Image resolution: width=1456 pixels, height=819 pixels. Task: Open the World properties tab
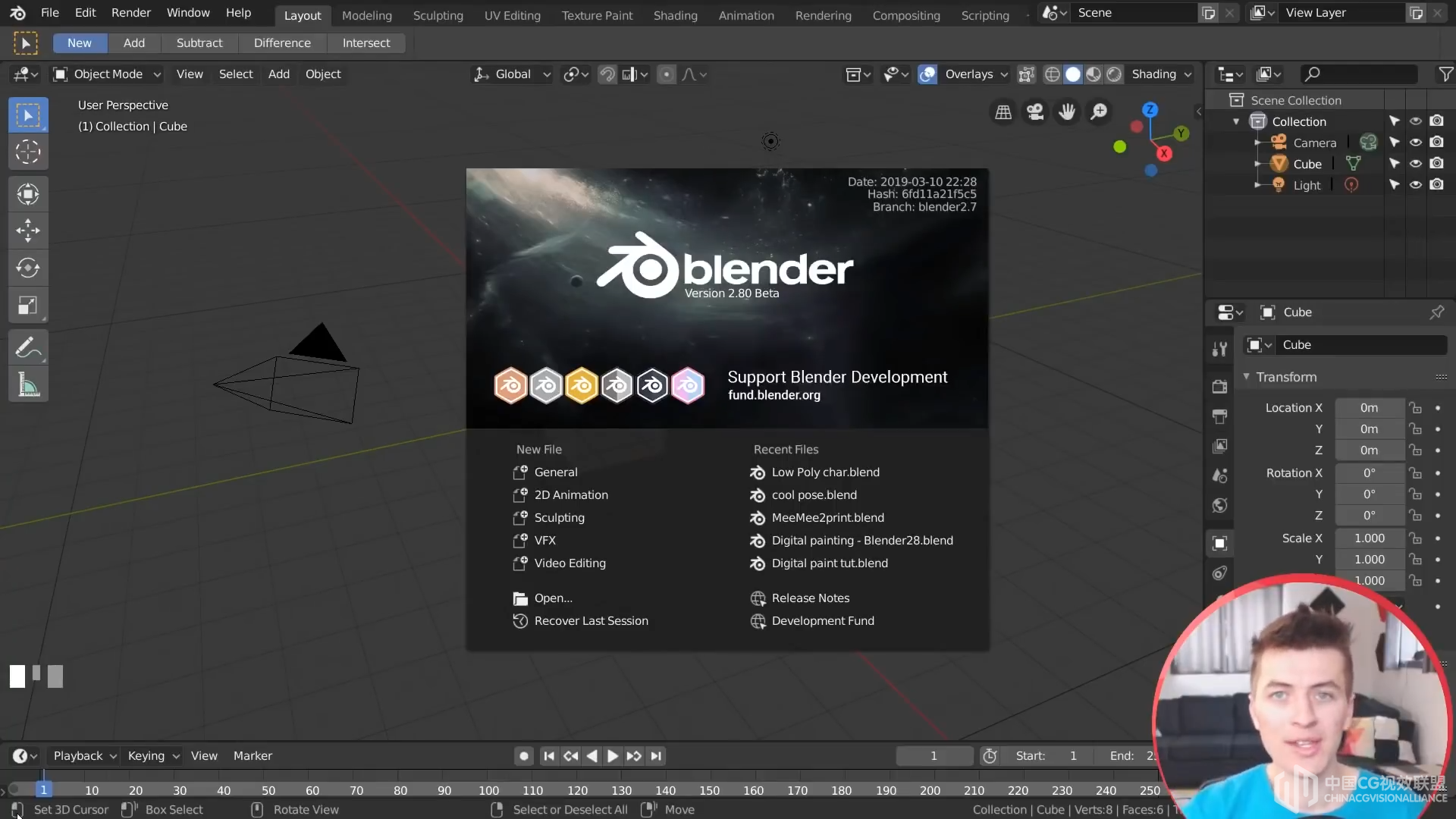tap(1219, 505)
